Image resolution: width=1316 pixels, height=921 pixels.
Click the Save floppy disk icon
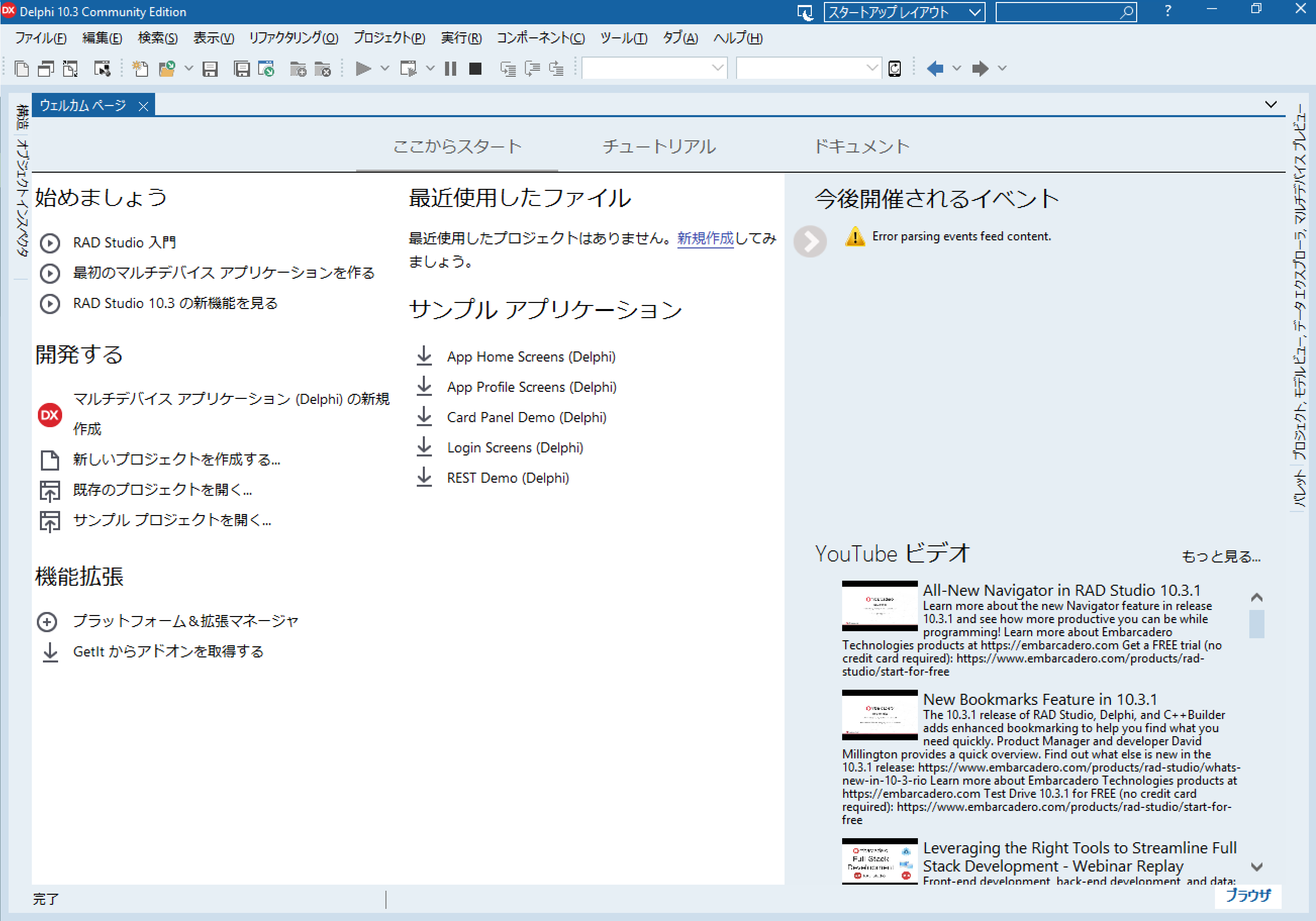tap(210, 69)
